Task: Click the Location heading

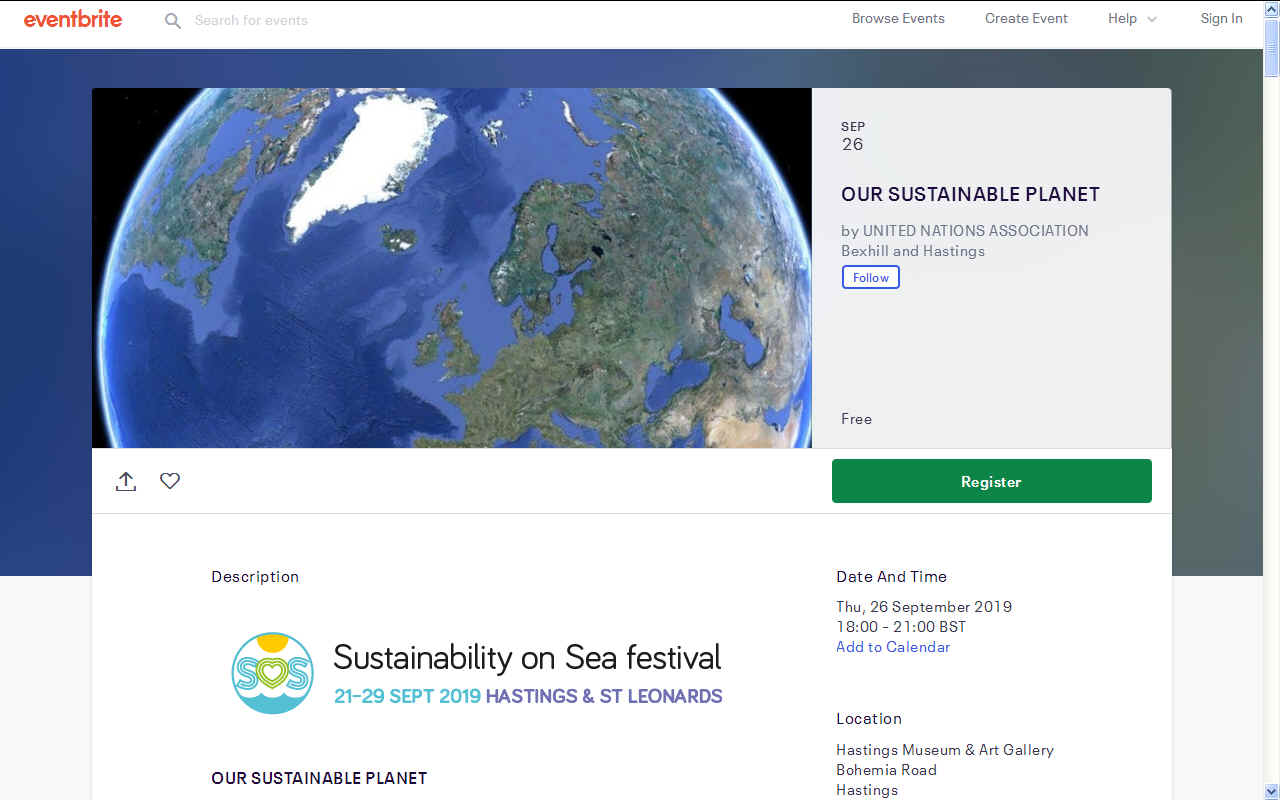Action: 869,719
